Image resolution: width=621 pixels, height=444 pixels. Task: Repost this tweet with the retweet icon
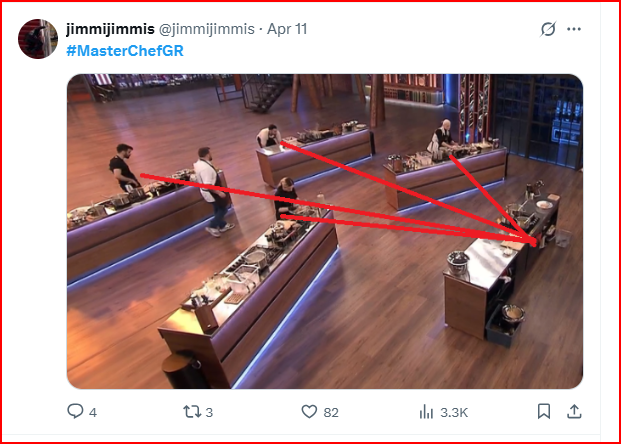(x=192, y=412)
